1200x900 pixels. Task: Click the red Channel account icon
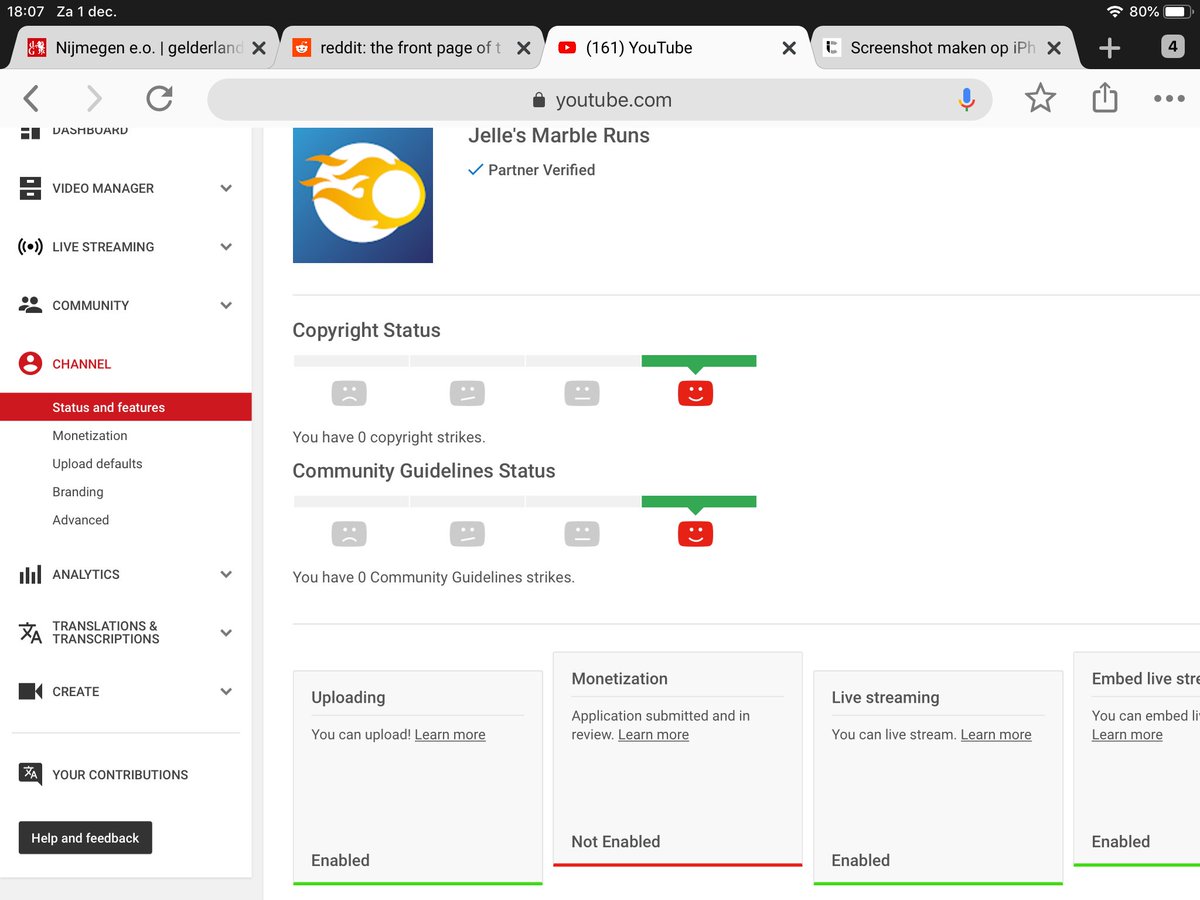click(x=30, y=364)
